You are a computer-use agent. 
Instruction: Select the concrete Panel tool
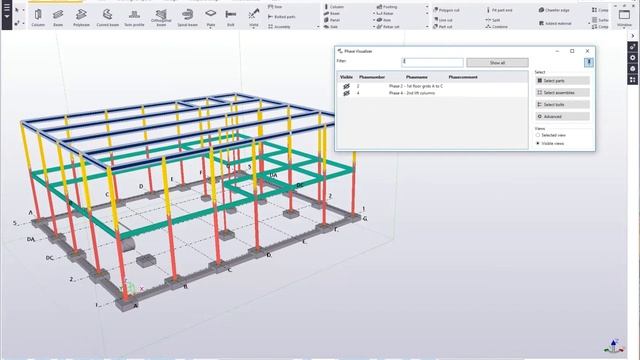point(332,20)
